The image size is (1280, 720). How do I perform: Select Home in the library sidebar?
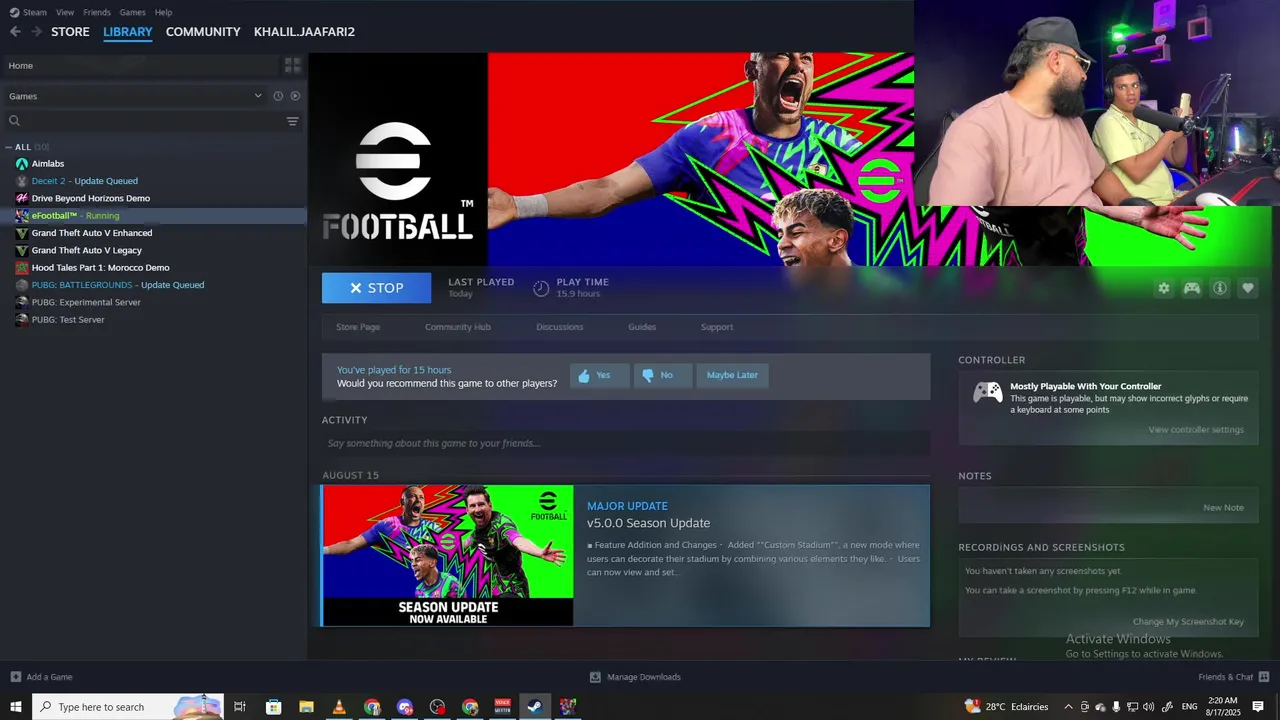coord(140,65)
